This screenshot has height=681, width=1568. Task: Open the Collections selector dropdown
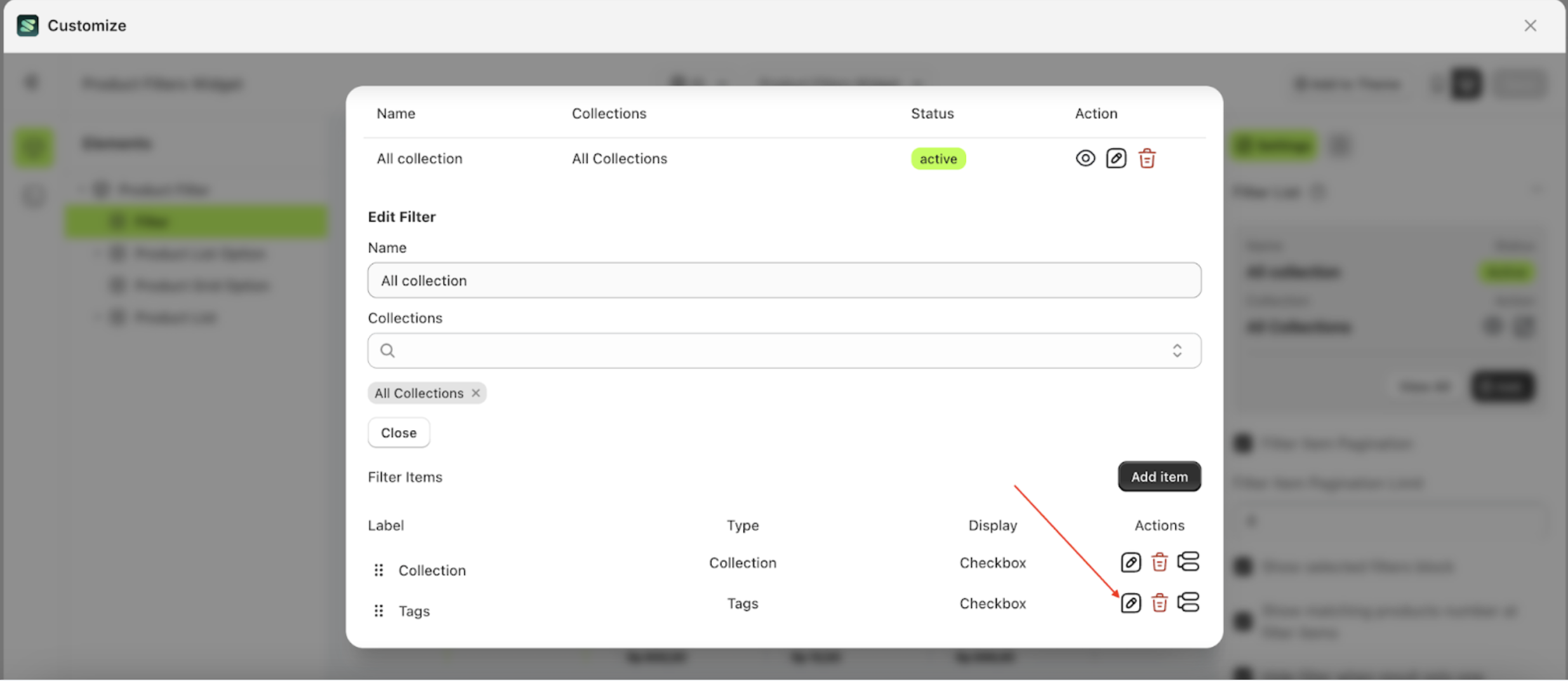pyautogui.click(x=1178, y=350)
